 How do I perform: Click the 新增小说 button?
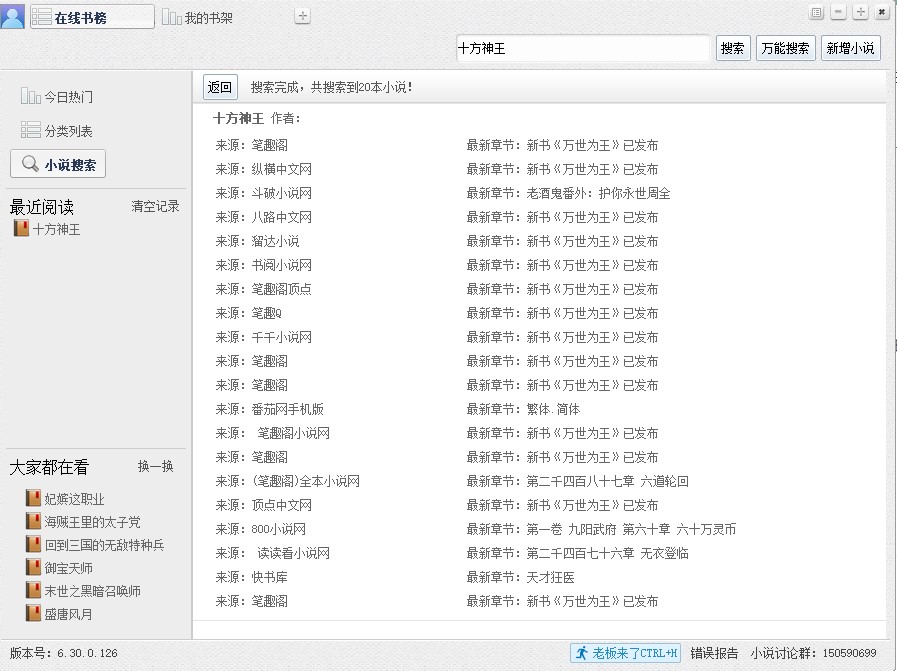coord(850,48)
